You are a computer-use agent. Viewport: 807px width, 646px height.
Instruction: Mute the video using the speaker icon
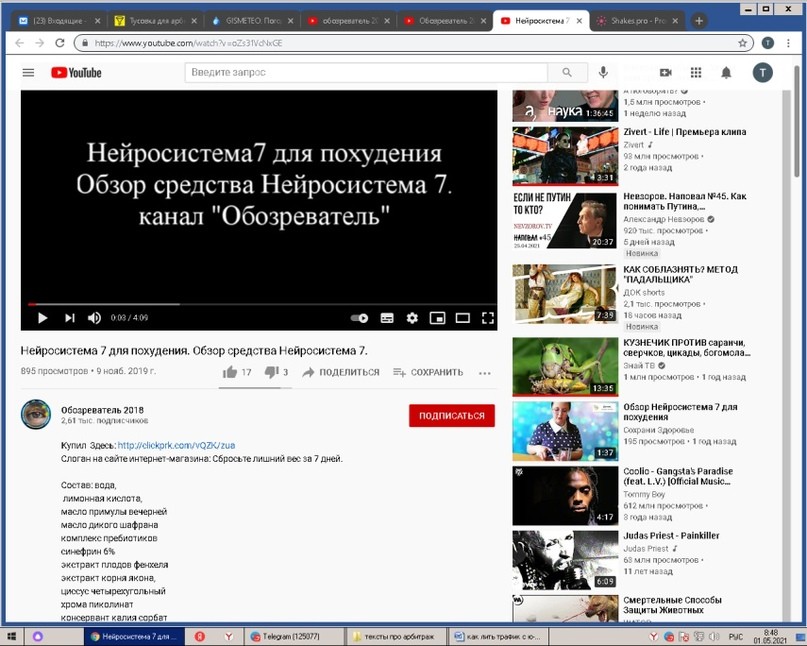94,318
